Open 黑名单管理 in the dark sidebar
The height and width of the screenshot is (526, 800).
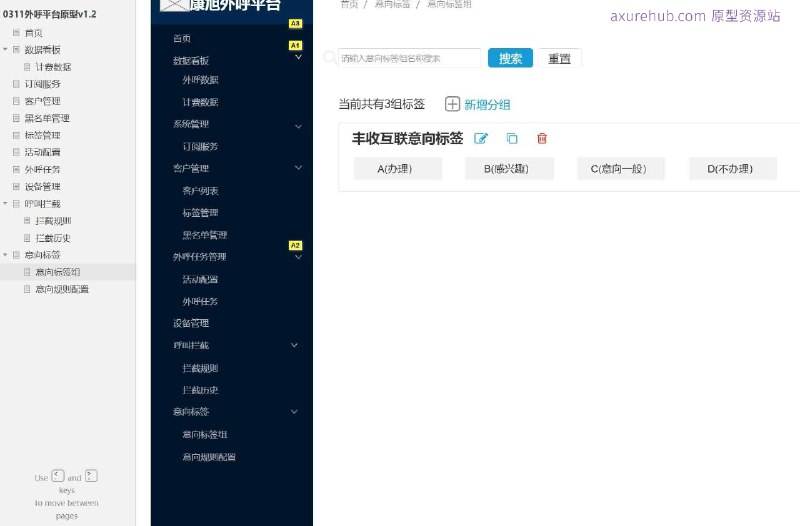pos(205,235)
